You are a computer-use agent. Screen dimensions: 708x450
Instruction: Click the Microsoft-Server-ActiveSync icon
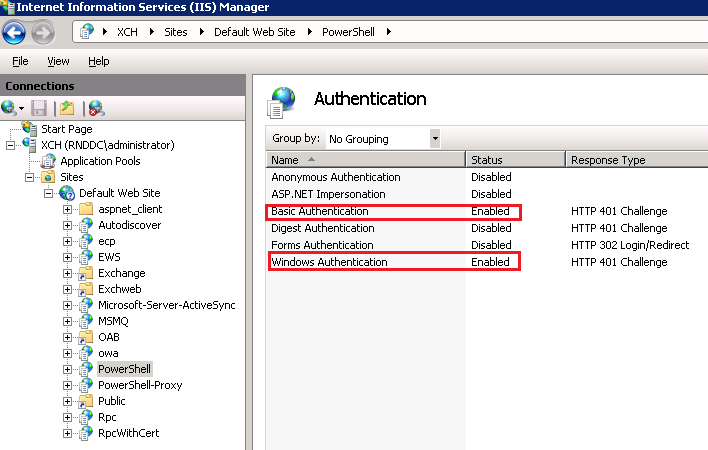tap(86, 305)
